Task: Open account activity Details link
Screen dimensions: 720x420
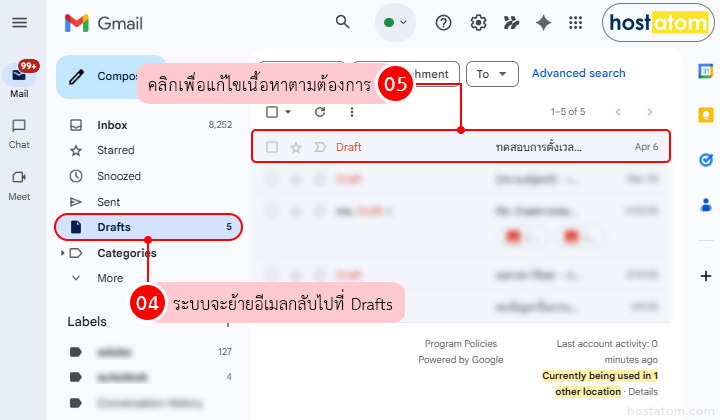Action: pos(643,392)
